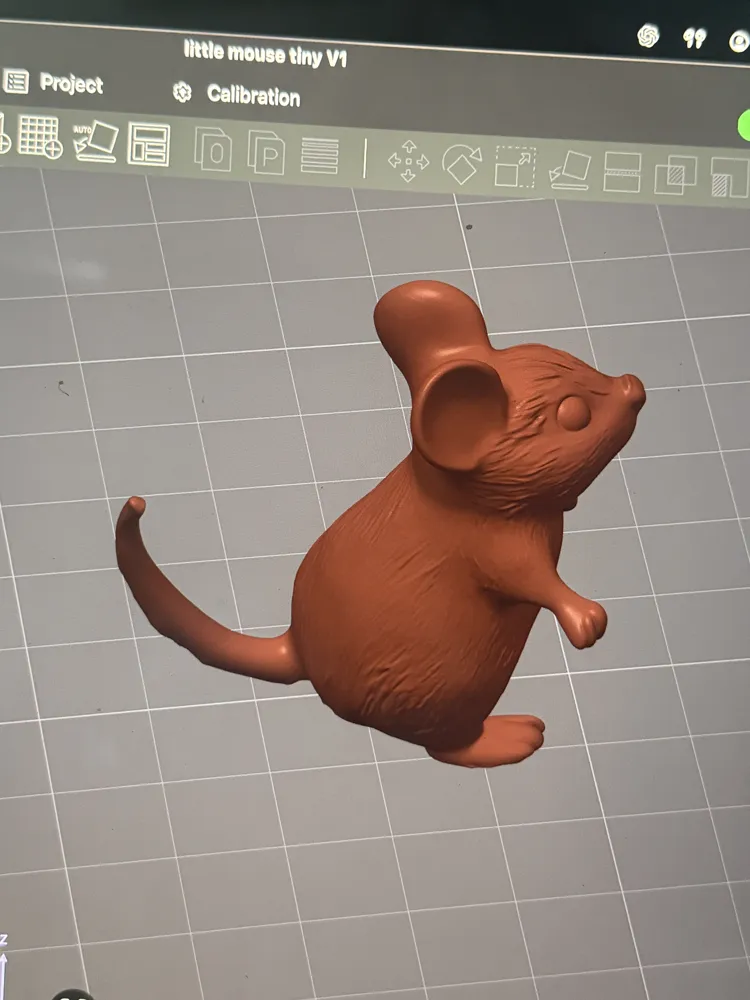Open the Variable Layer Height tool
This screenshot has height=1000, width=750.
tap(320, 156)
